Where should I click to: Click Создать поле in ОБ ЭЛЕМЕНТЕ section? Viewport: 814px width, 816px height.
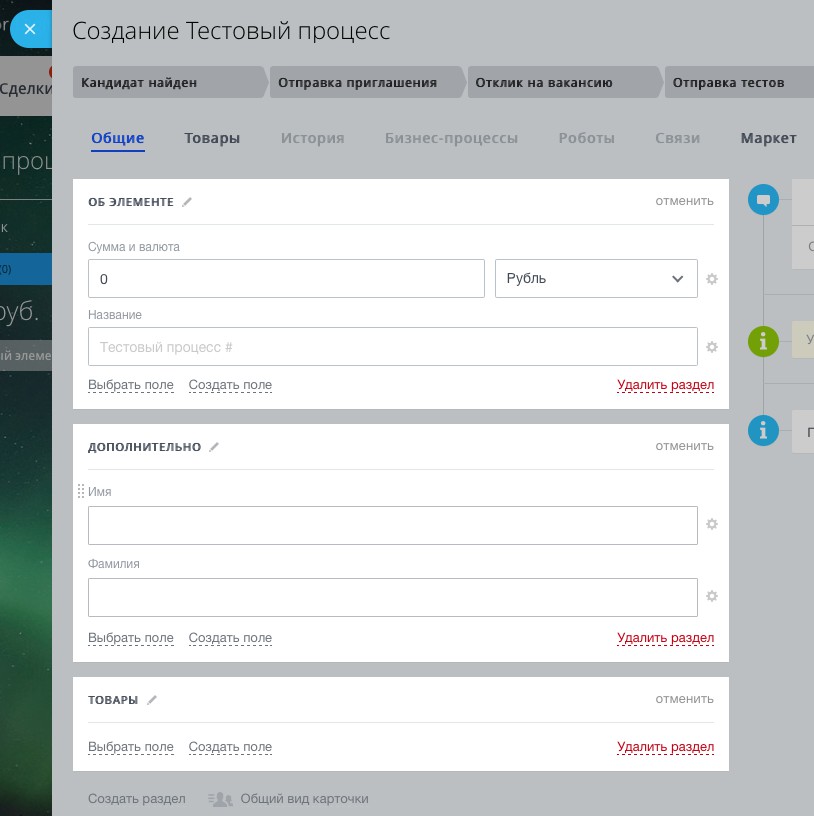pos(230,385)
